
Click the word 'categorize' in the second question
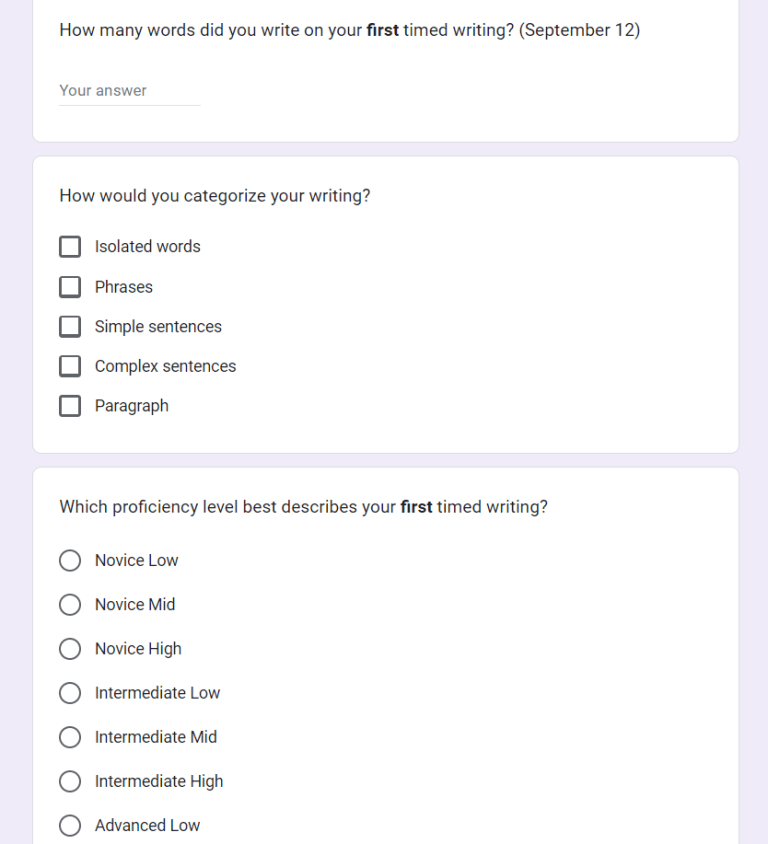(x=225, y=196)
